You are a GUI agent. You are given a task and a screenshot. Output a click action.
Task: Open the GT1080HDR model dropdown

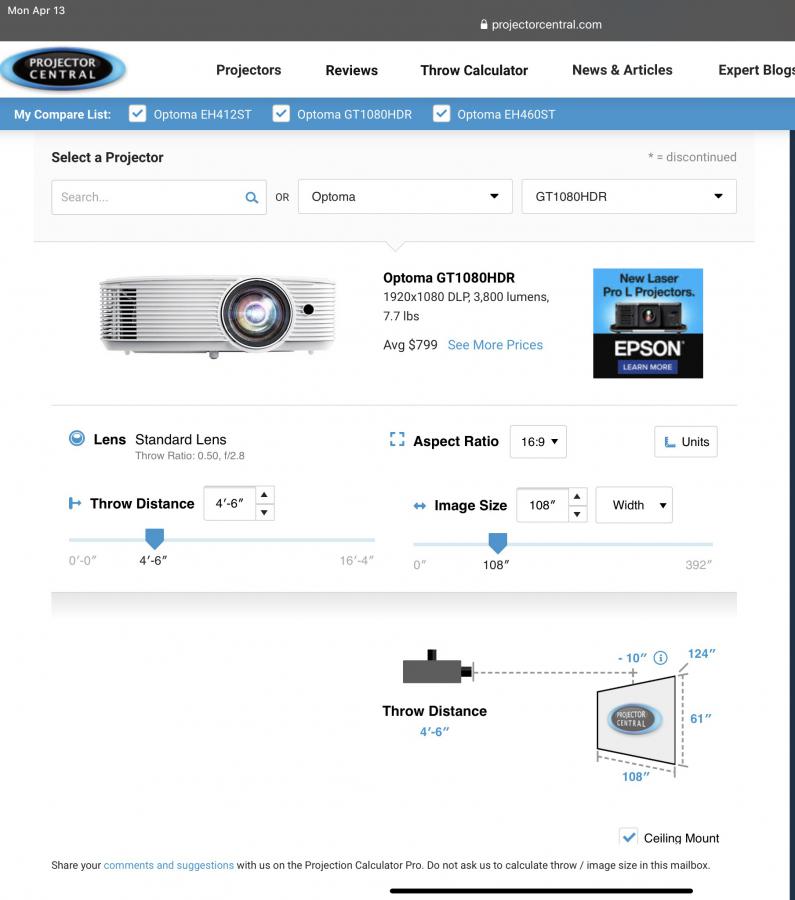629,196
